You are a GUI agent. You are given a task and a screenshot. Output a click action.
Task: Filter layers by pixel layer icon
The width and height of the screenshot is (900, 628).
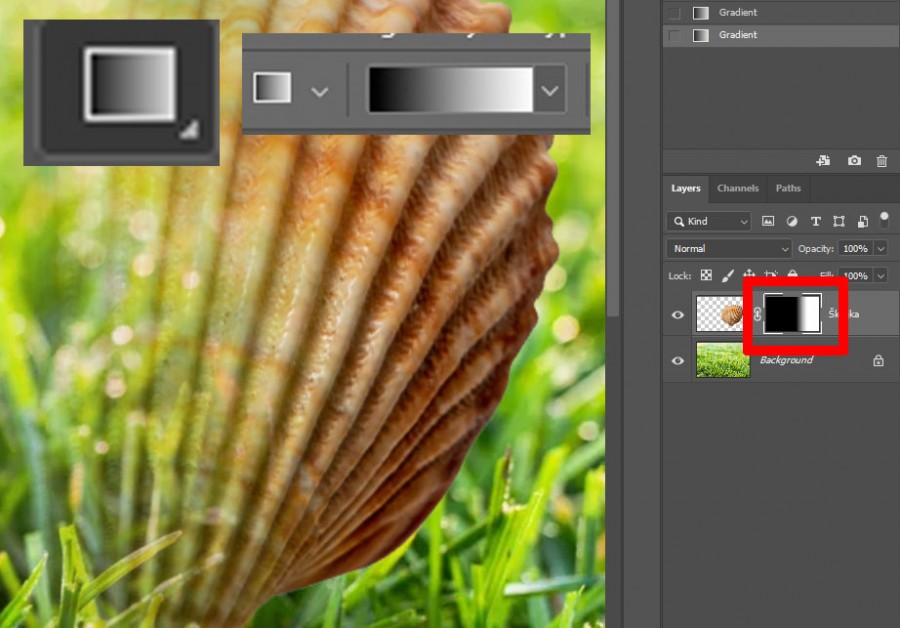point(768,221)
